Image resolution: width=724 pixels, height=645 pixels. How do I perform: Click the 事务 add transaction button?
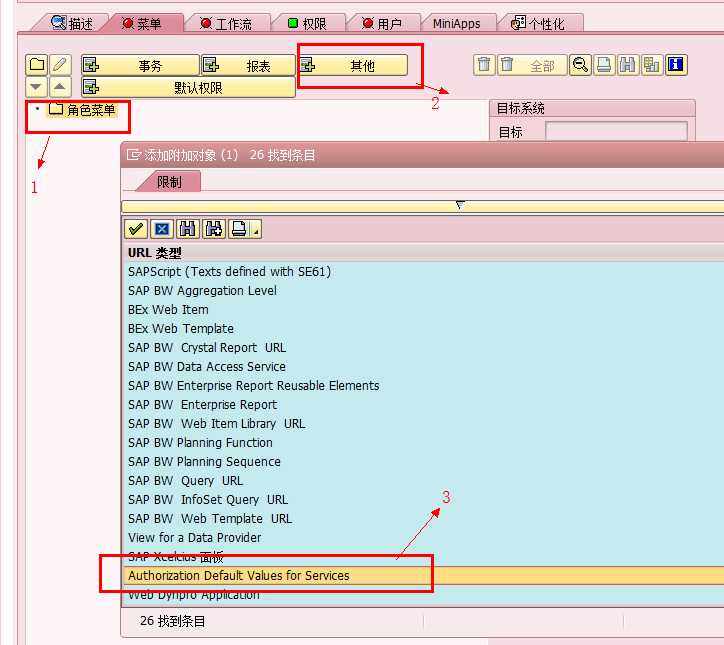point(140,65)
